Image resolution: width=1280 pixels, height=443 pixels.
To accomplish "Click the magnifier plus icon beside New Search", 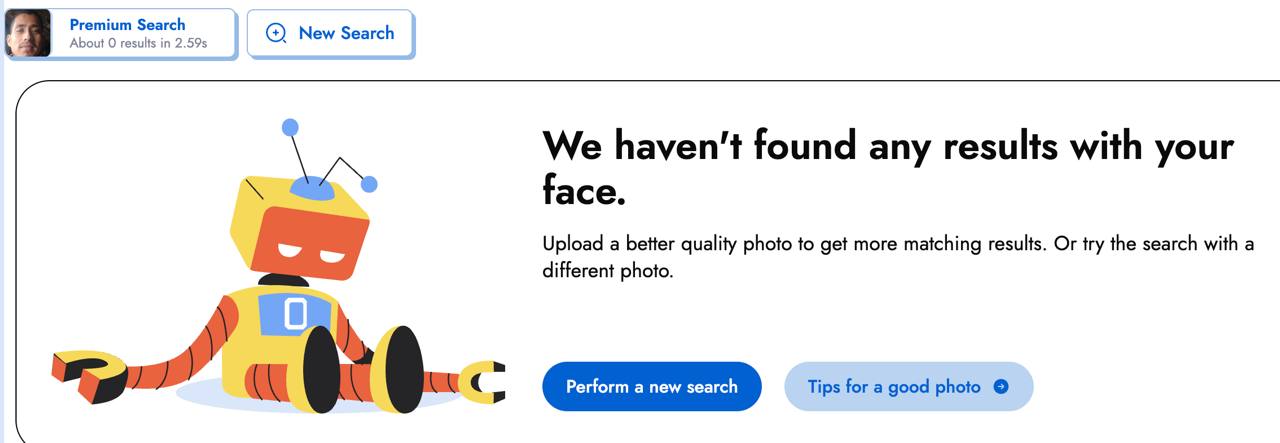I will [276, 33].
